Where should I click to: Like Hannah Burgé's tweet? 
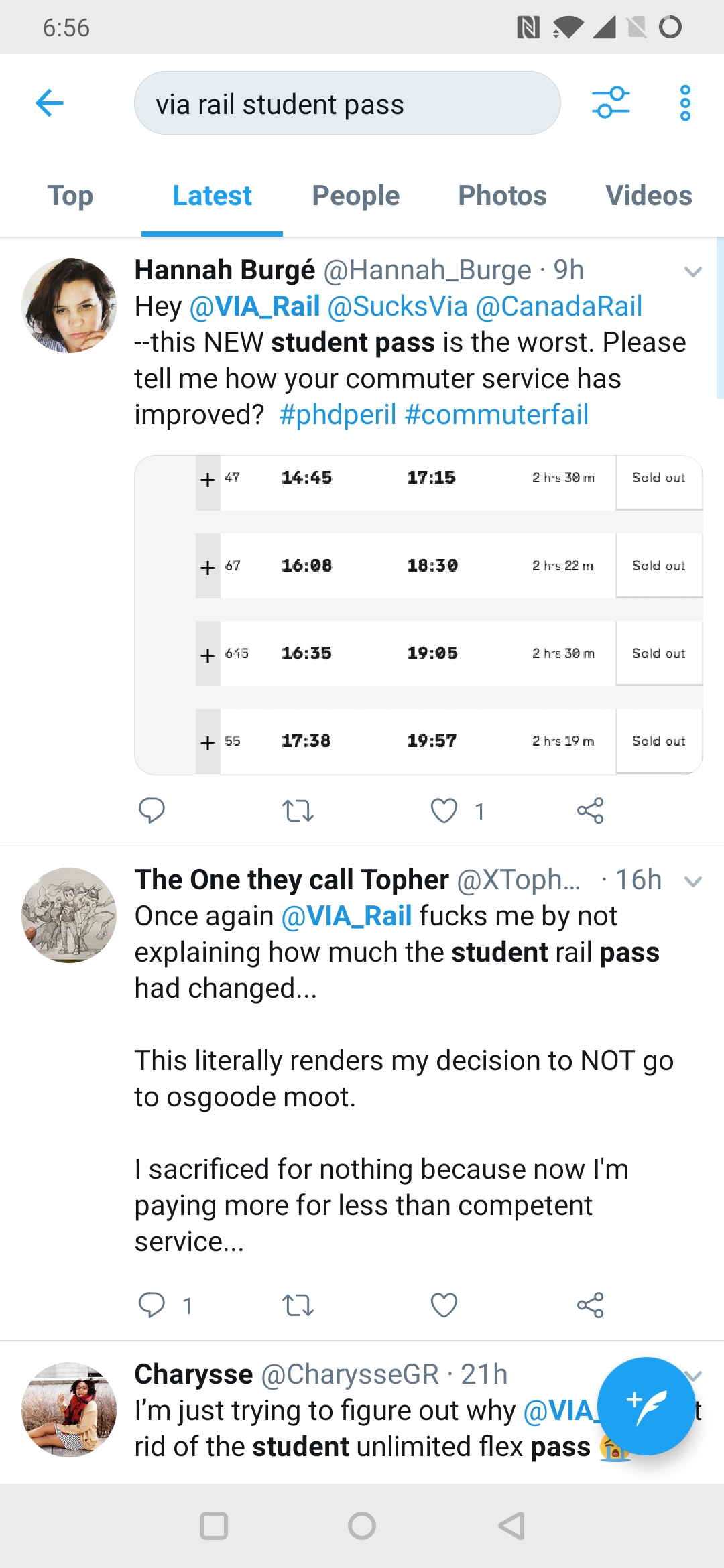[444, 811]
